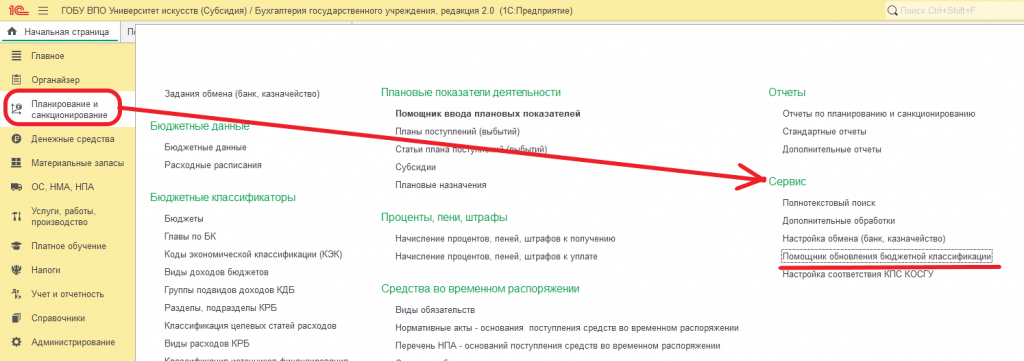This screenshot has width=1024, height=361.
Task: Open Нормативные акты - основания поступления средств
Action: point(567,327)
